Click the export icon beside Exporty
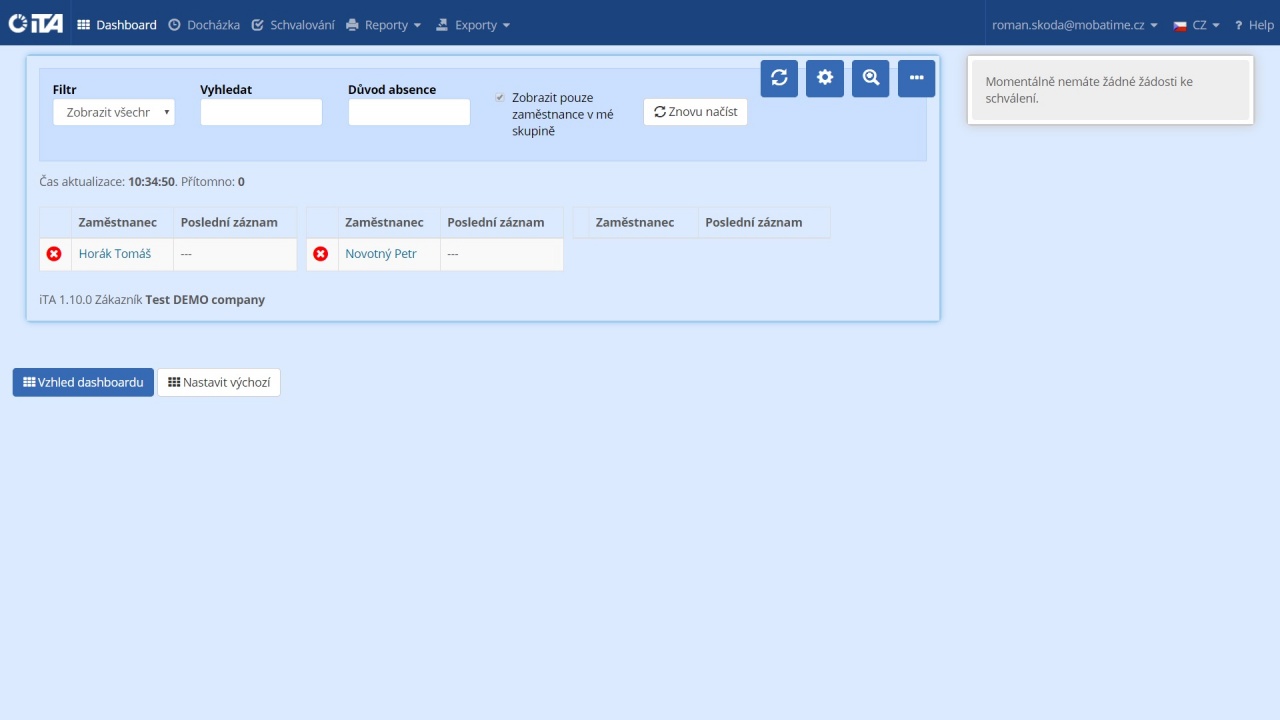Image resolution: width=1280 pixels, height=720 pixels. pyautogui.click(x=440, y=24)
